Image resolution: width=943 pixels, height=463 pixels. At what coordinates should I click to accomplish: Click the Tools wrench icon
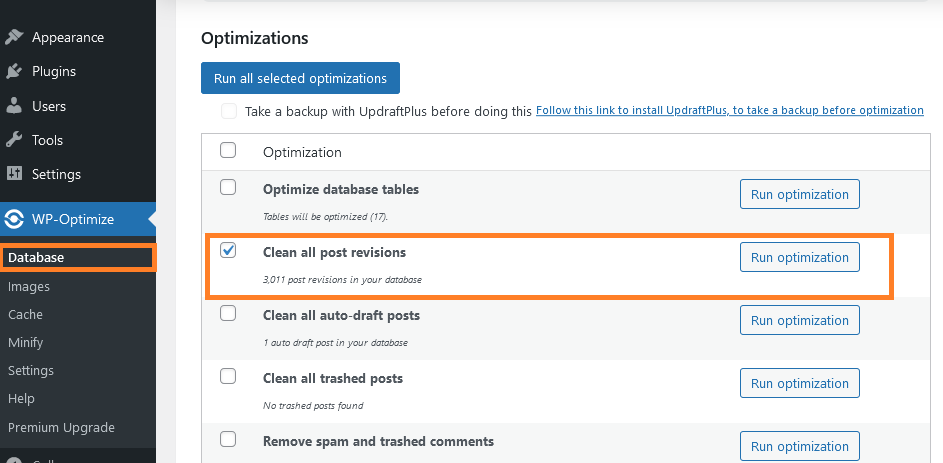point(14,140)
